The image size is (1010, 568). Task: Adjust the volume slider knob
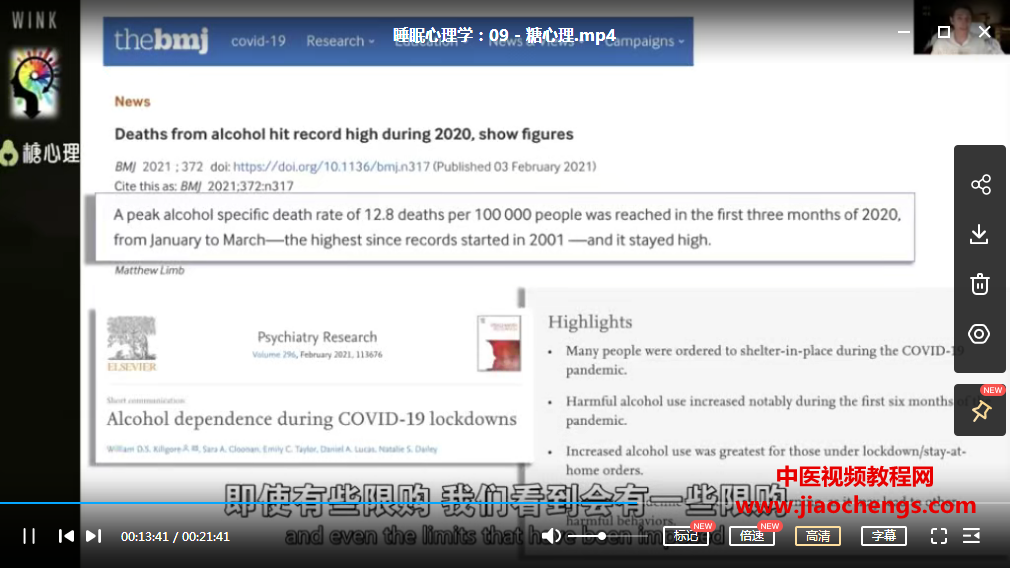tap(602, 536)
